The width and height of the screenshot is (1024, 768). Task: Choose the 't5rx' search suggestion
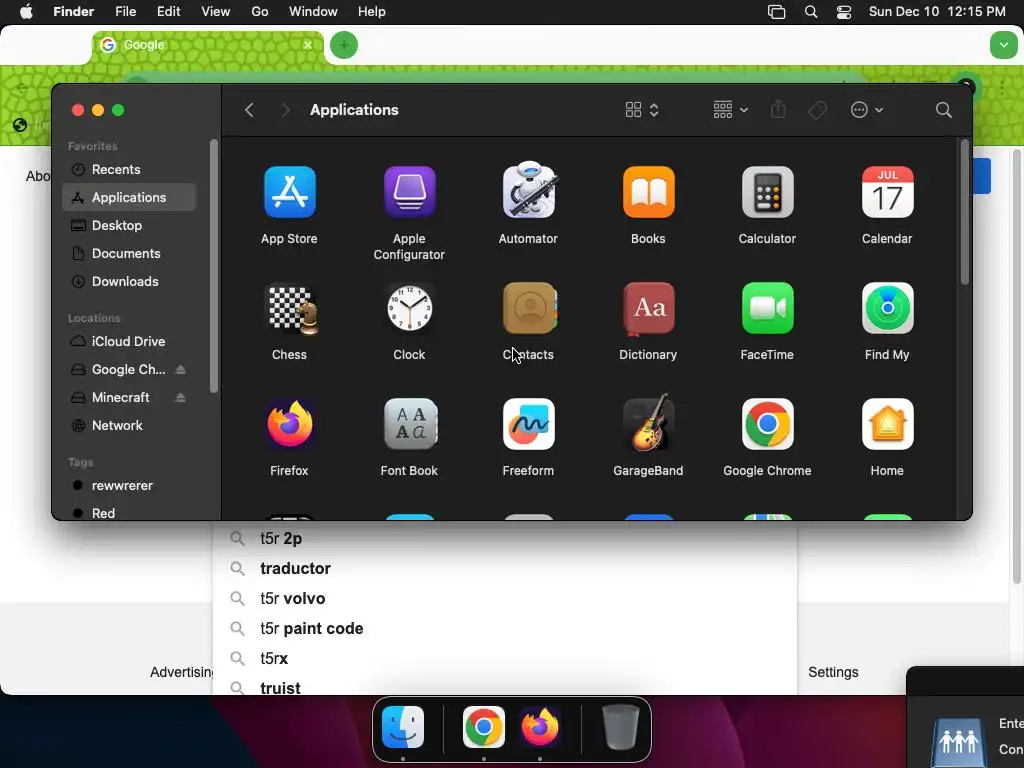[505, 659]
